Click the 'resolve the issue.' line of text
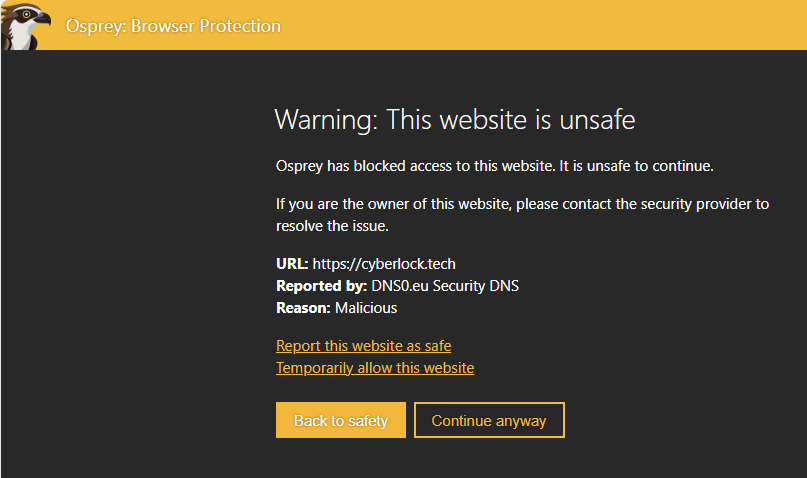807x478 pixels. 332,226
